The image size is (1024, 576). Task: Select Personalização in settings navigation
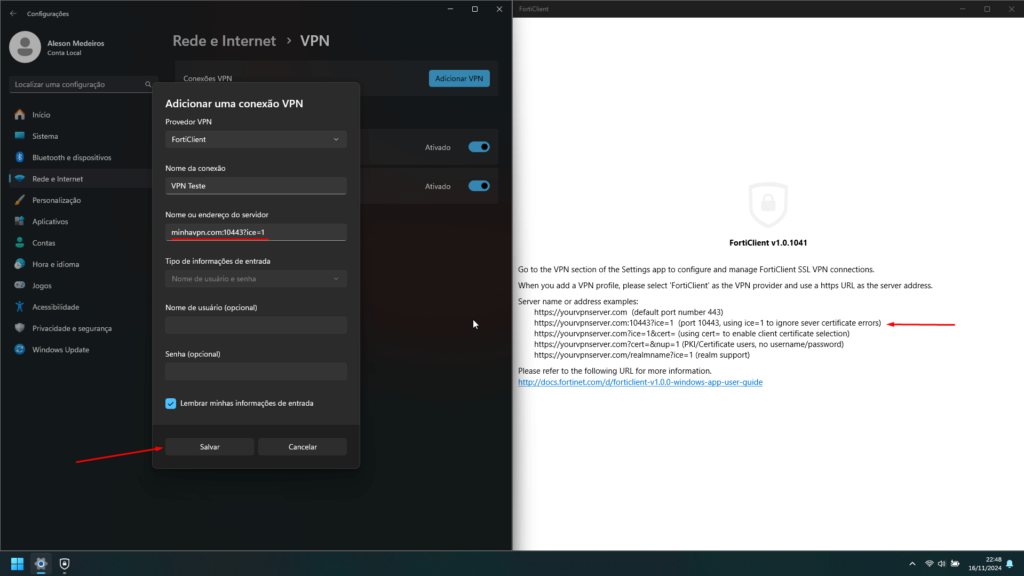click(57, 200)
